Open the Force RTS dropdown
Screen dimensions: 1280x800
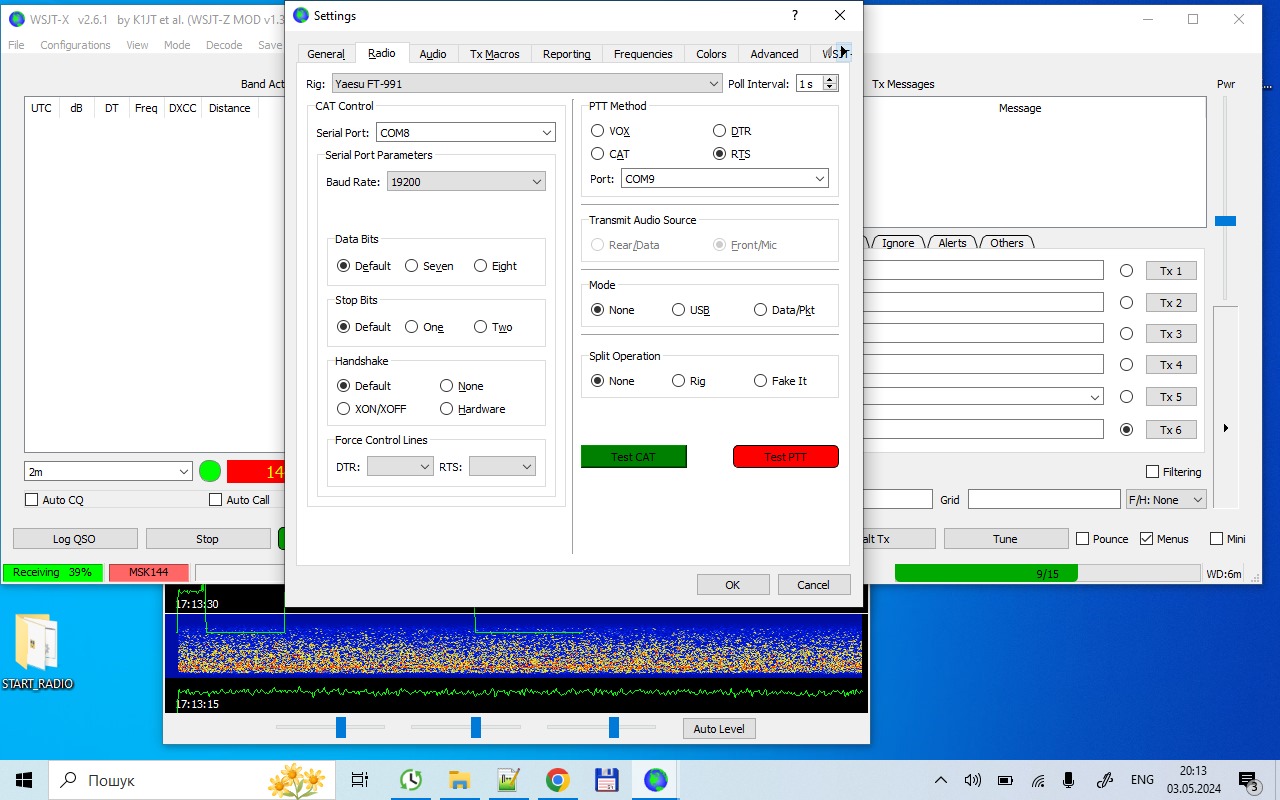tap(502, 466)
